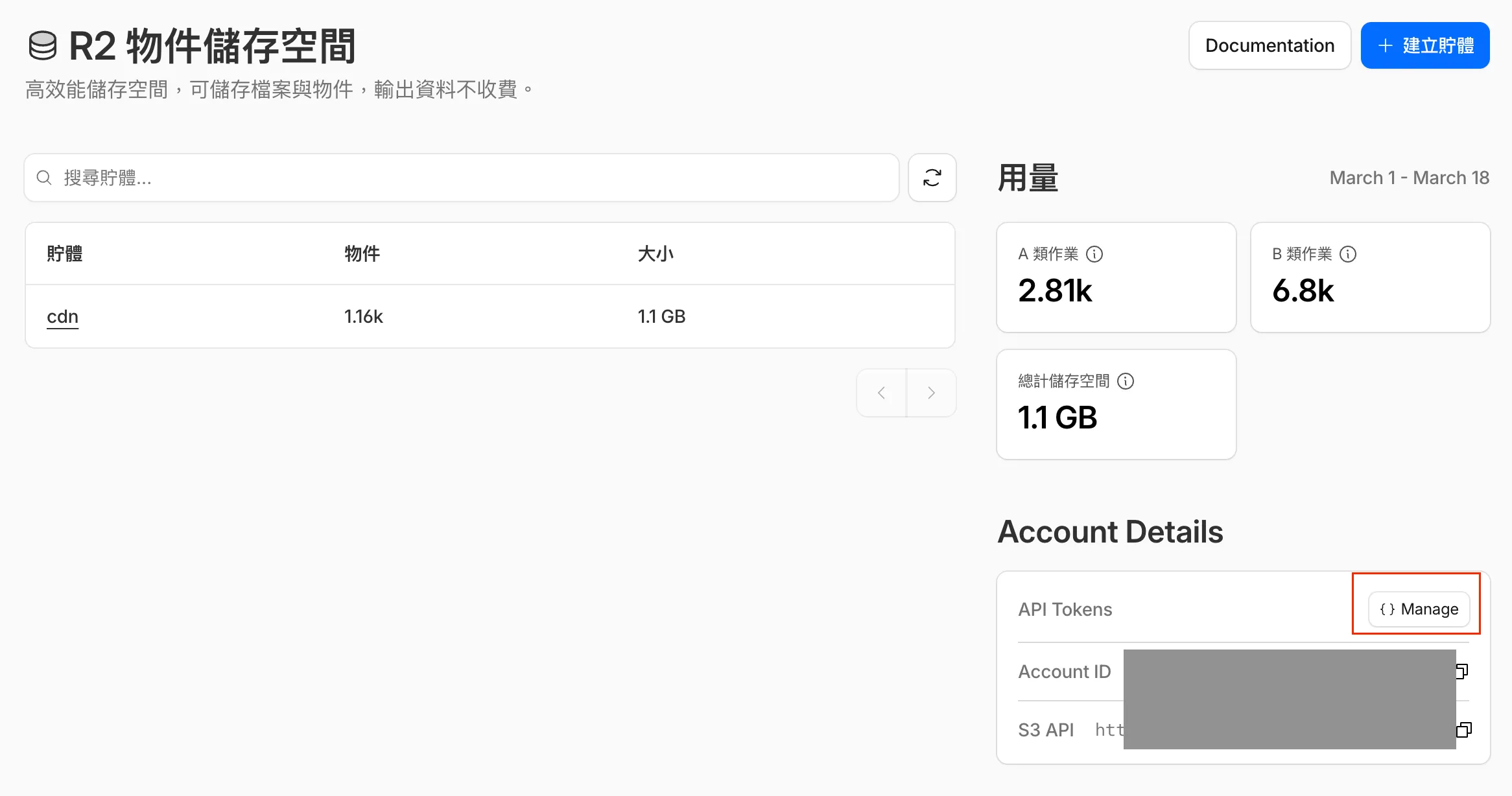Click Manage for API Tokens

coord(1419,609)
